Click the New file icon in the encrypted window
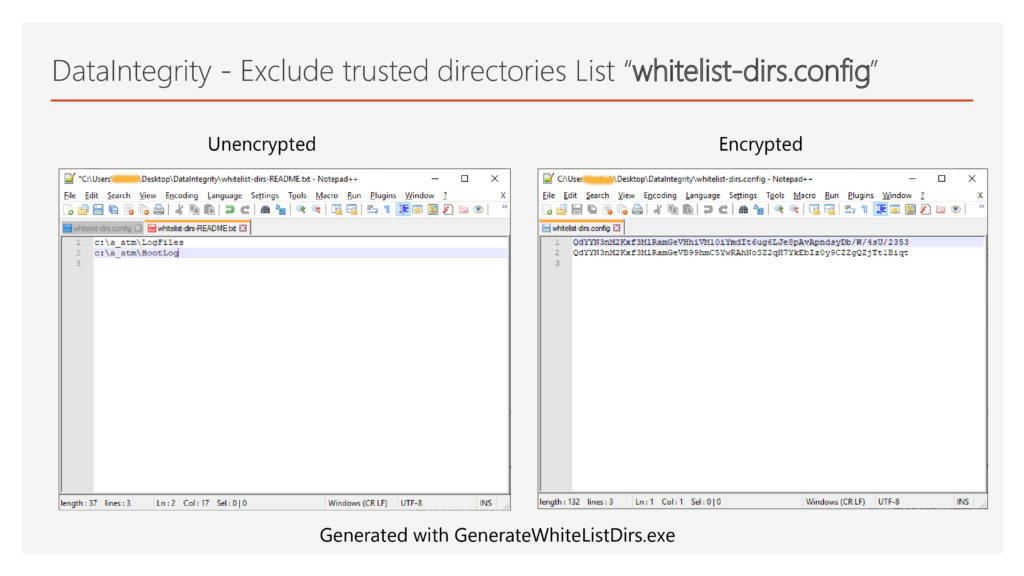This screenshot has width=1024, height=576. point(547,210)
